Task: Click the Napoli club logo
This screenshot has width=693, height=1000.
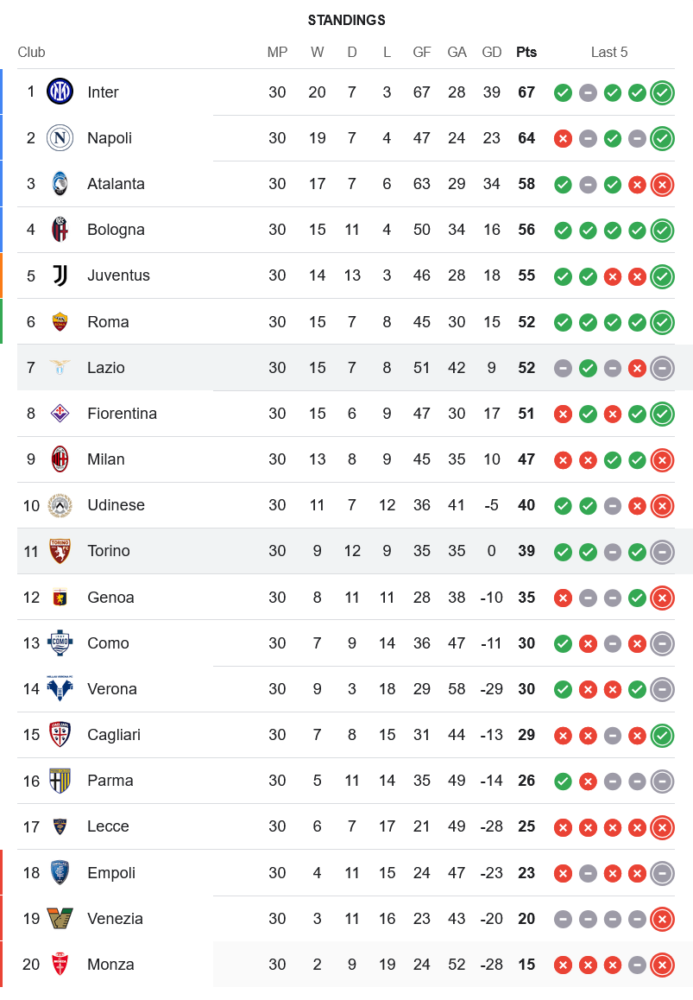Action: 60,138
